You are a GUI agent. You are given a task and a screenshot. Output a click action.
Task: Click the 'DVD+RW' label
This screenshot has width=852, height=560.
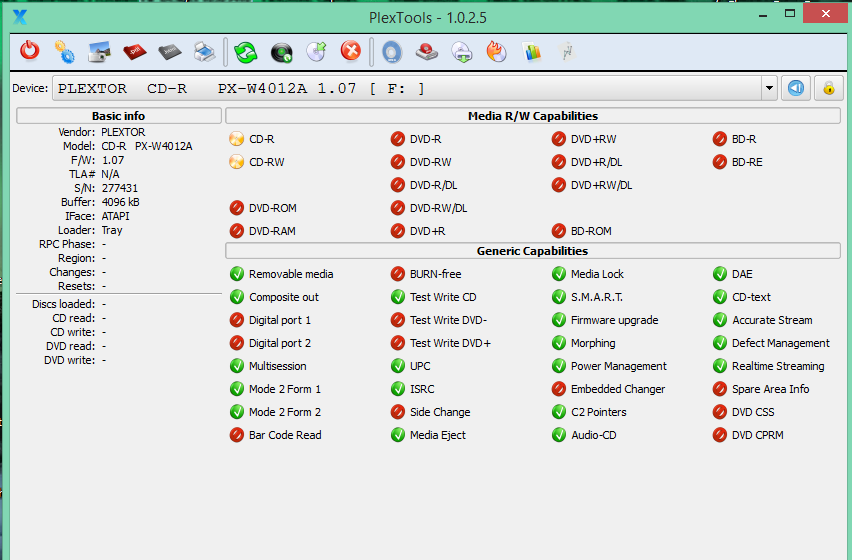[x=593, y=139]
